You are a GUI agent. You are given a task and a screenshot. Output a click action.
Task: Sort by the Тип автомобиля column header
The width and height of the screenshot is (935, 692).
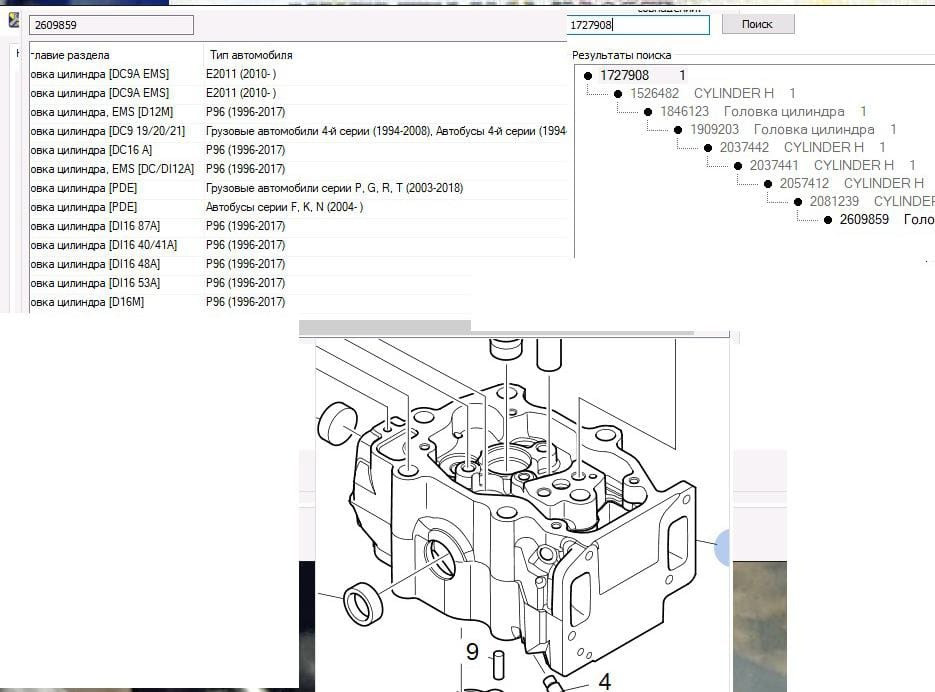[251, 55]
